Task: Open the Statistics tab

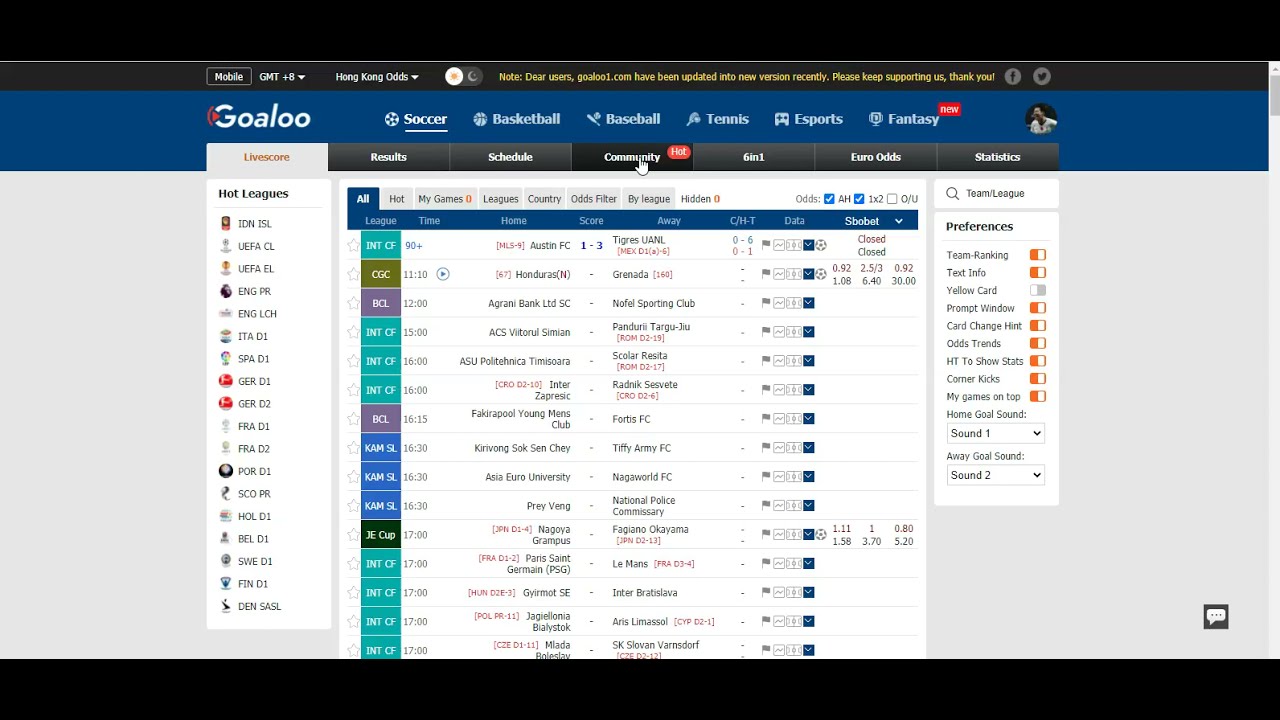Action: coord(998,157)
